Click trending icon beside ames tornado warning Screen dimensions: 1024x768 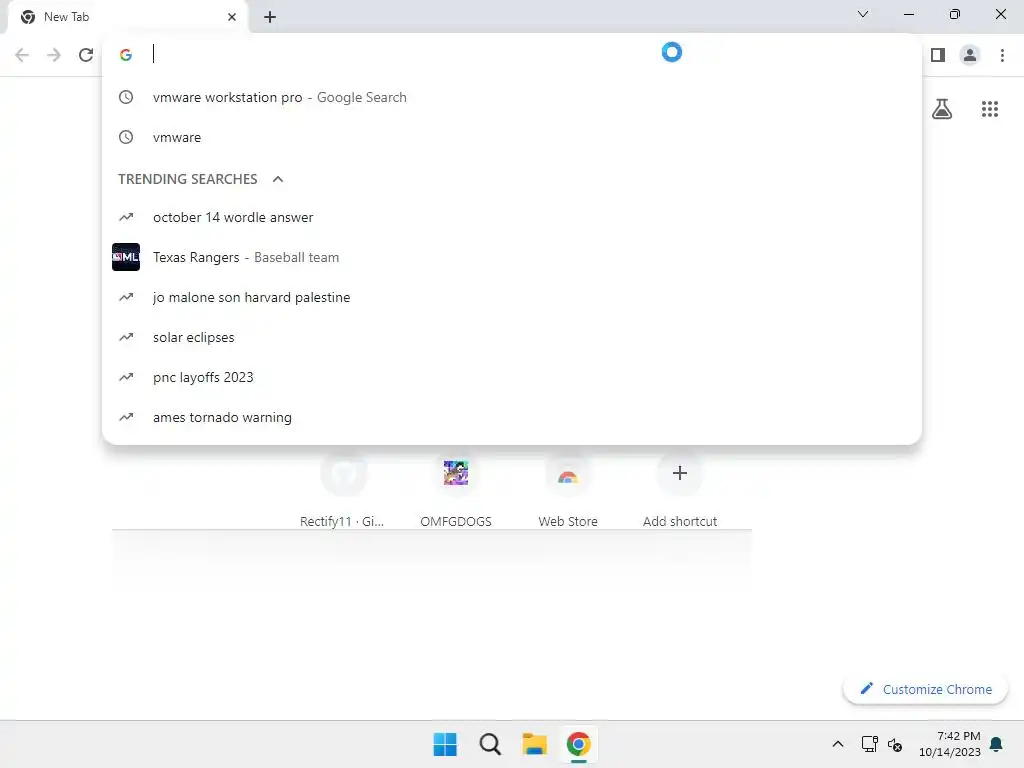[126, 417]
